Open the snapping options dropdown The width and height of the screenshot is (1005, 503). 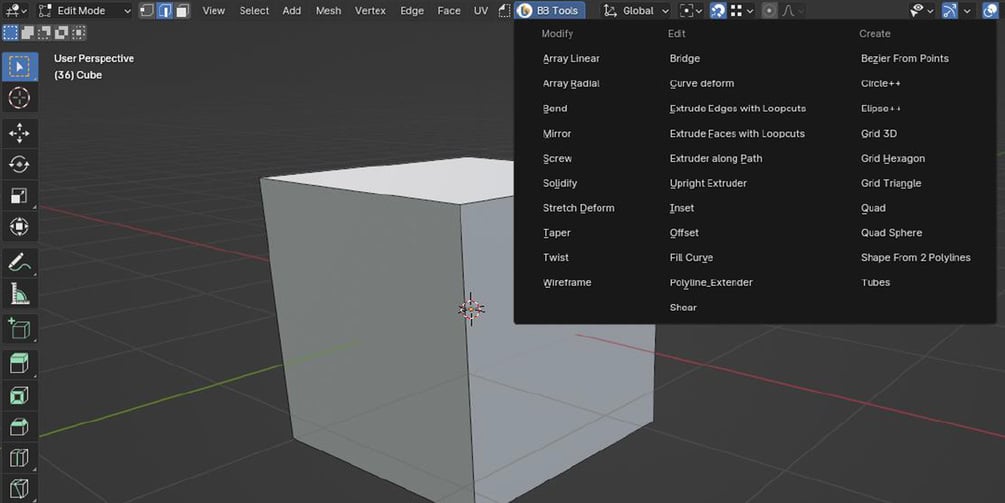[x=742, y=10]
